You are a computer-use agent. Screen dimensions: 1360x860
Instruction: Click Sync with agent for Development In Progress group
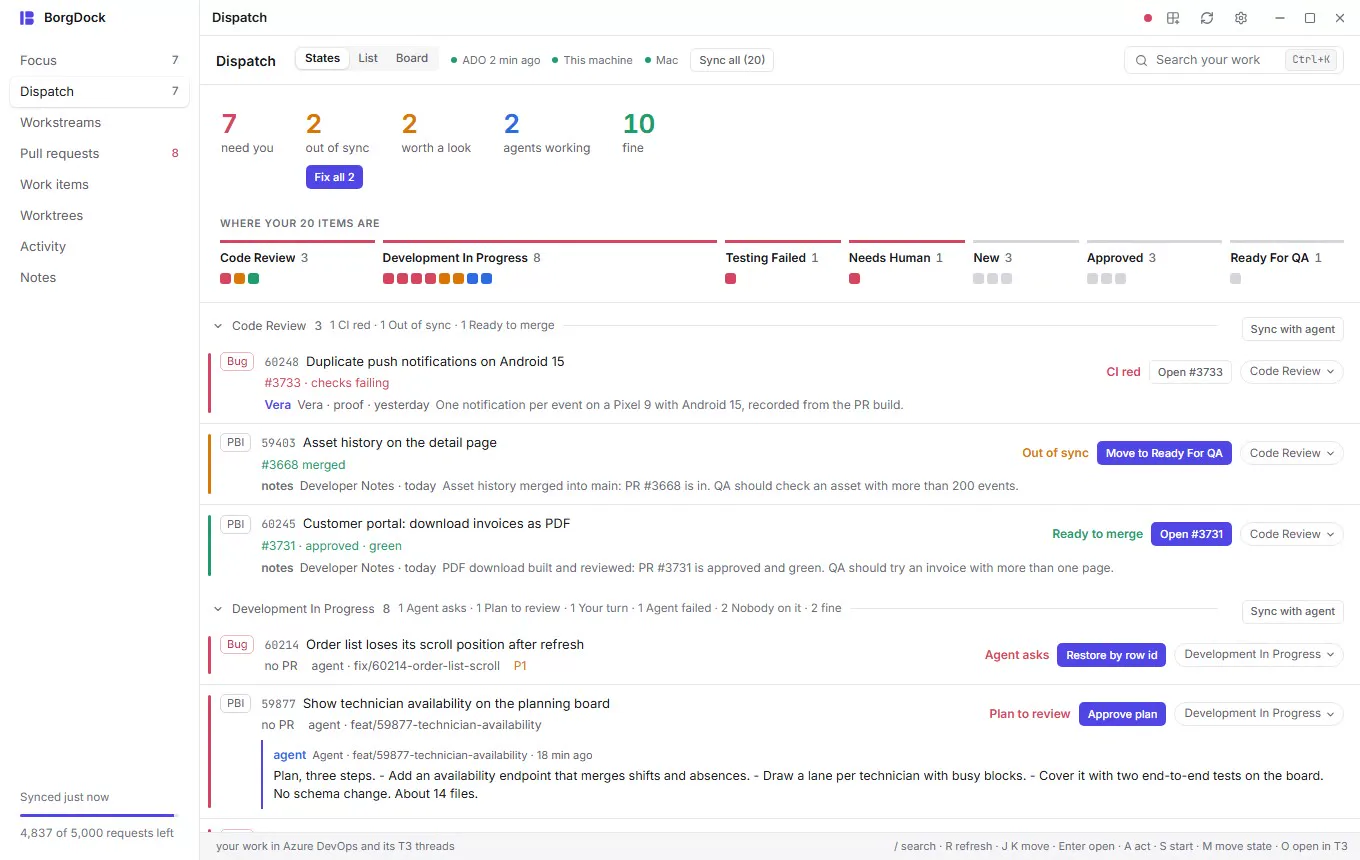tap(1292, 611)
